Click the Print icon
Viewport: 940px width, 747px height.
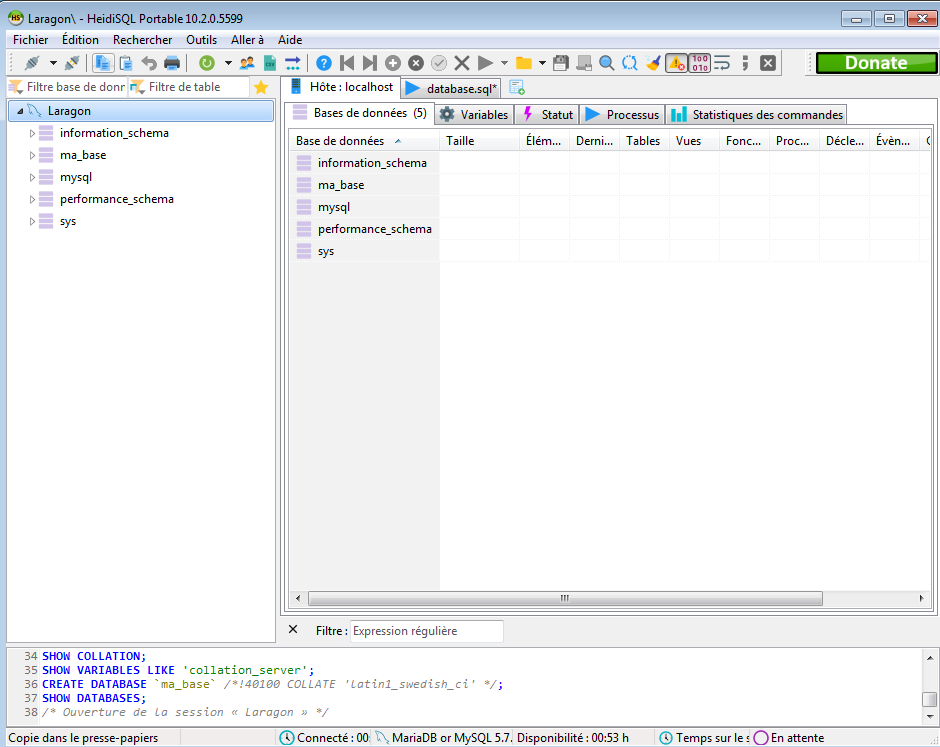click(x=172, y=63)
